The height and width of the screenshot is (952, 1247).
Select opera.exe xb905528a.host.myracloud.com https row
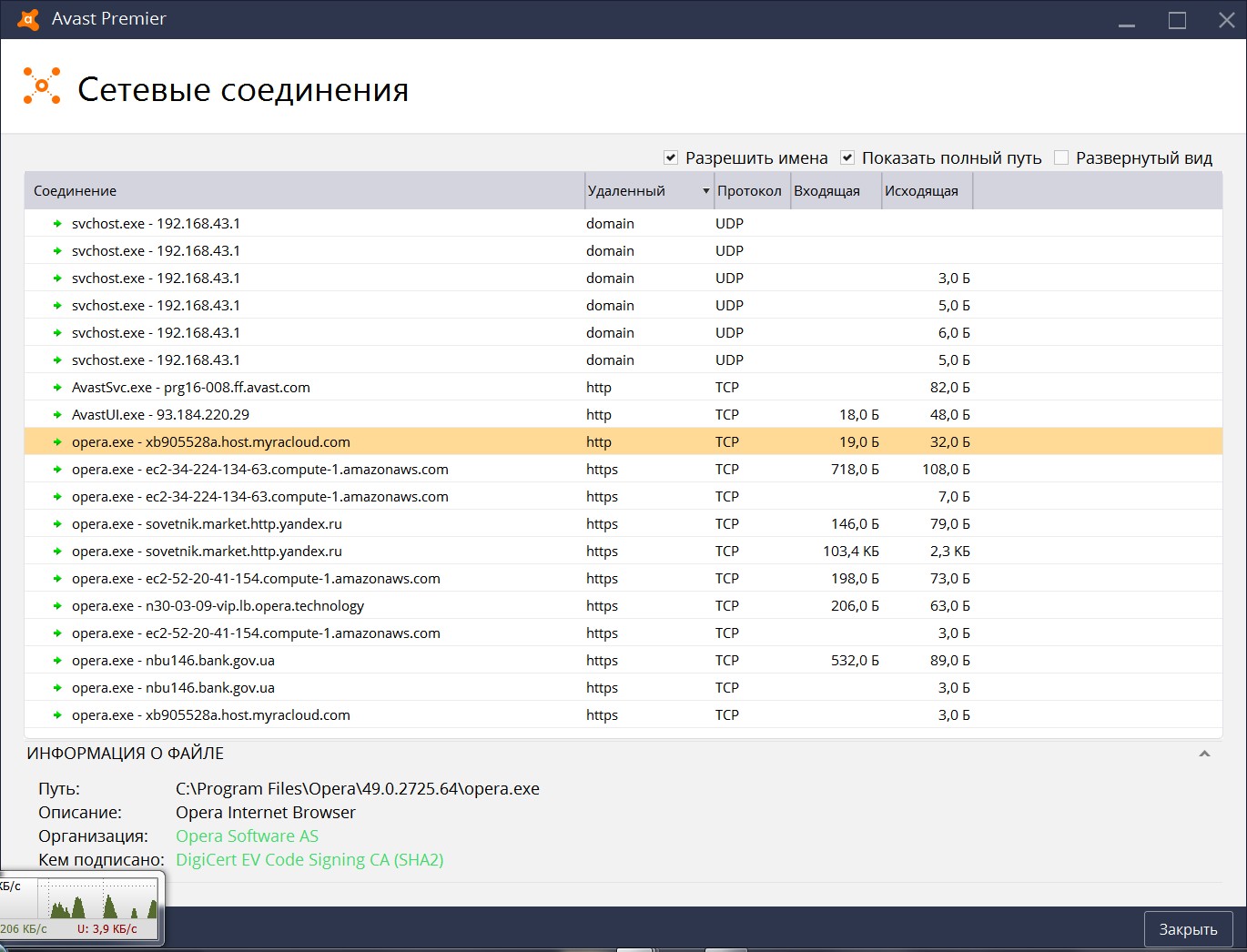click(623, 715)
